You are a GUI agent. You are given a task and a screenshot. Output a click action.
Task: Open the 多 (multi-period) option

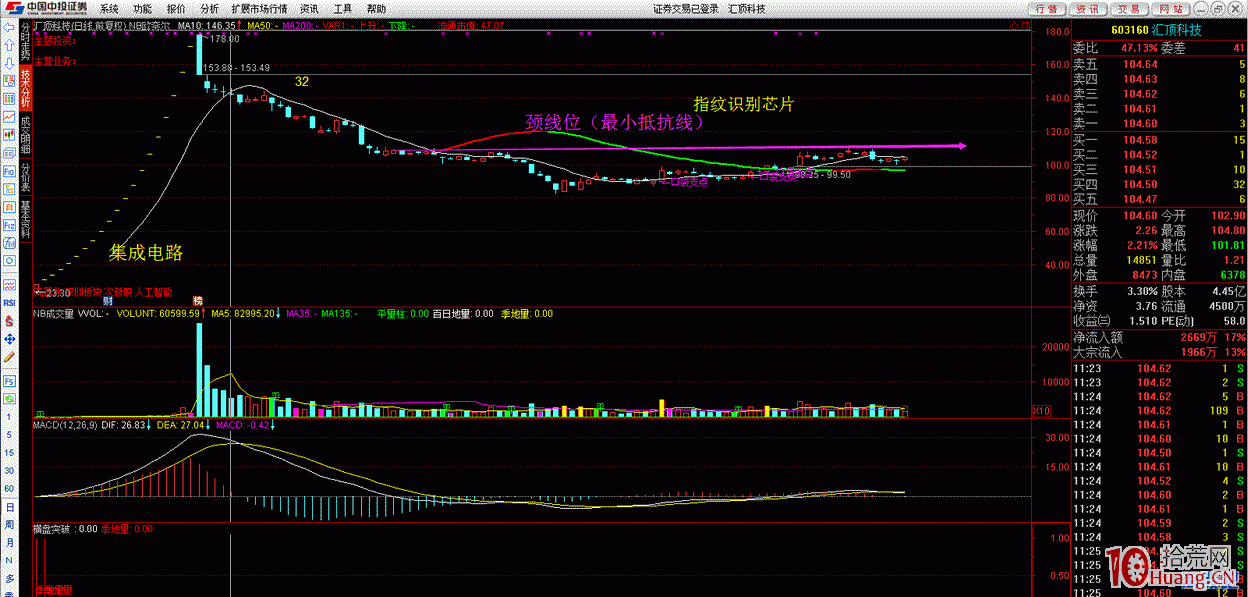click(x=9, y=578)
